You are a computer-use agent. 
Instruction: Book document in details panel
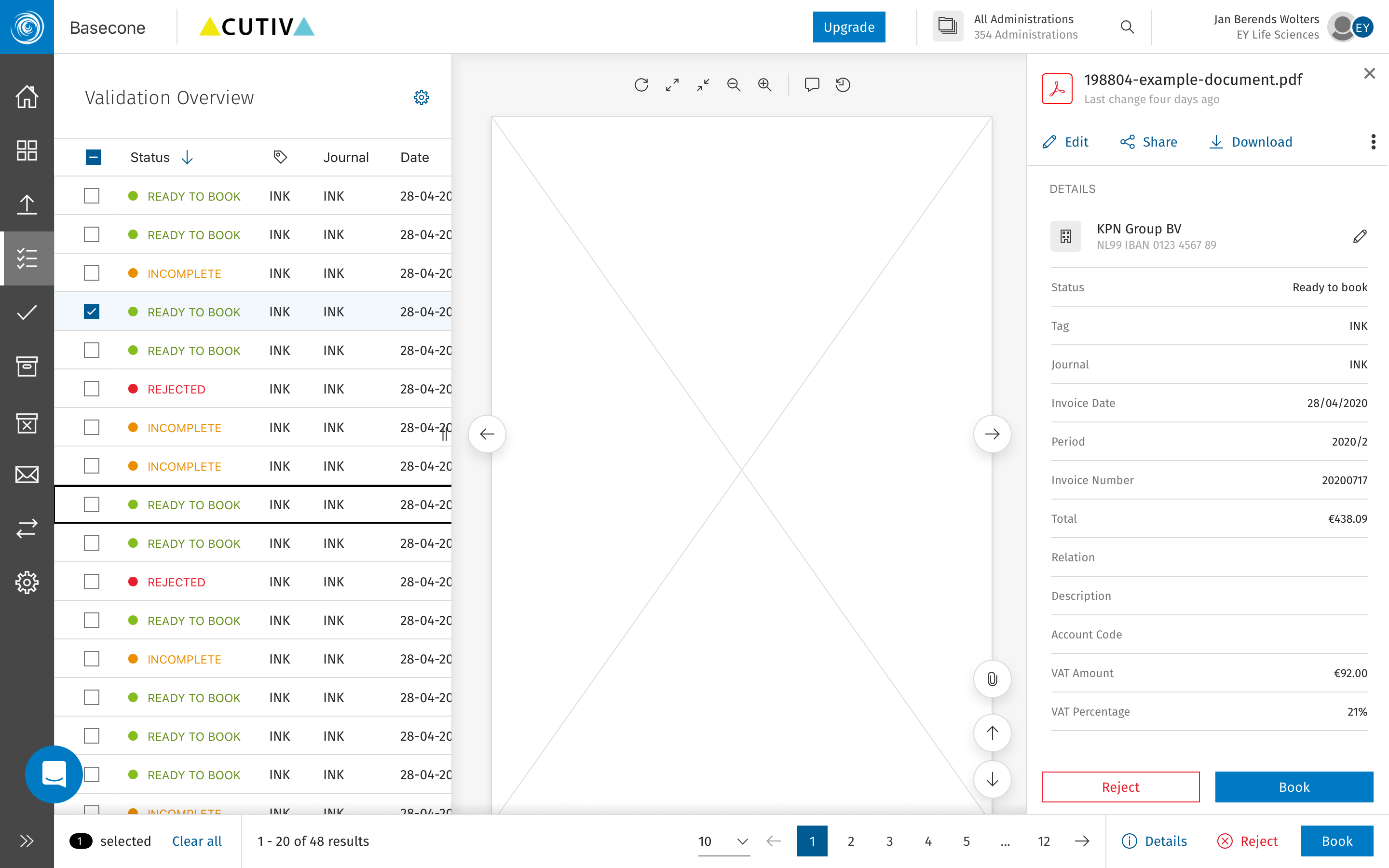click(1294, 787)
